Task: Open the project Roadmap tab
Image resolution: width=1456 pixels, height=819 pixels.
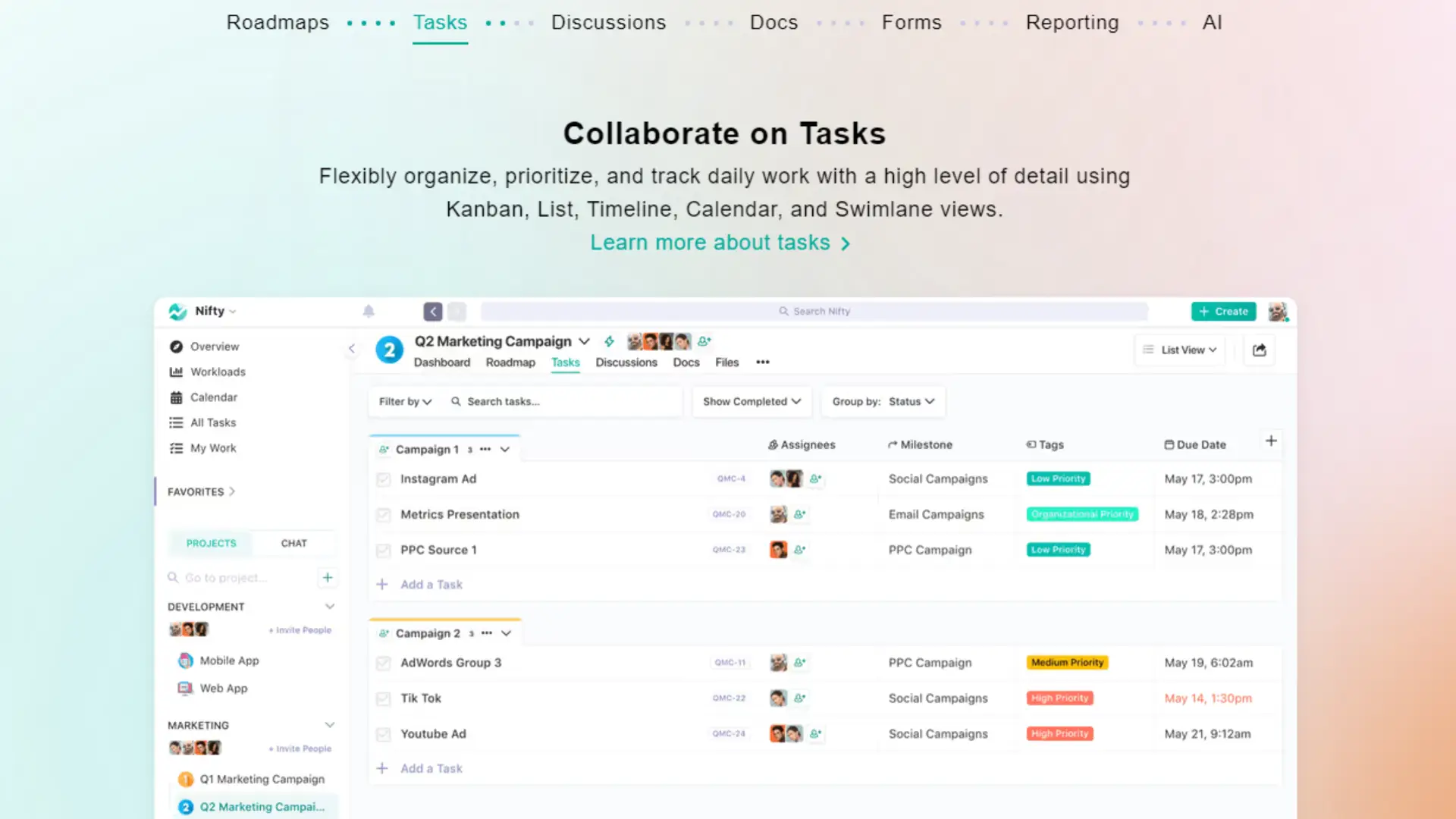Action: click(510, 362)
